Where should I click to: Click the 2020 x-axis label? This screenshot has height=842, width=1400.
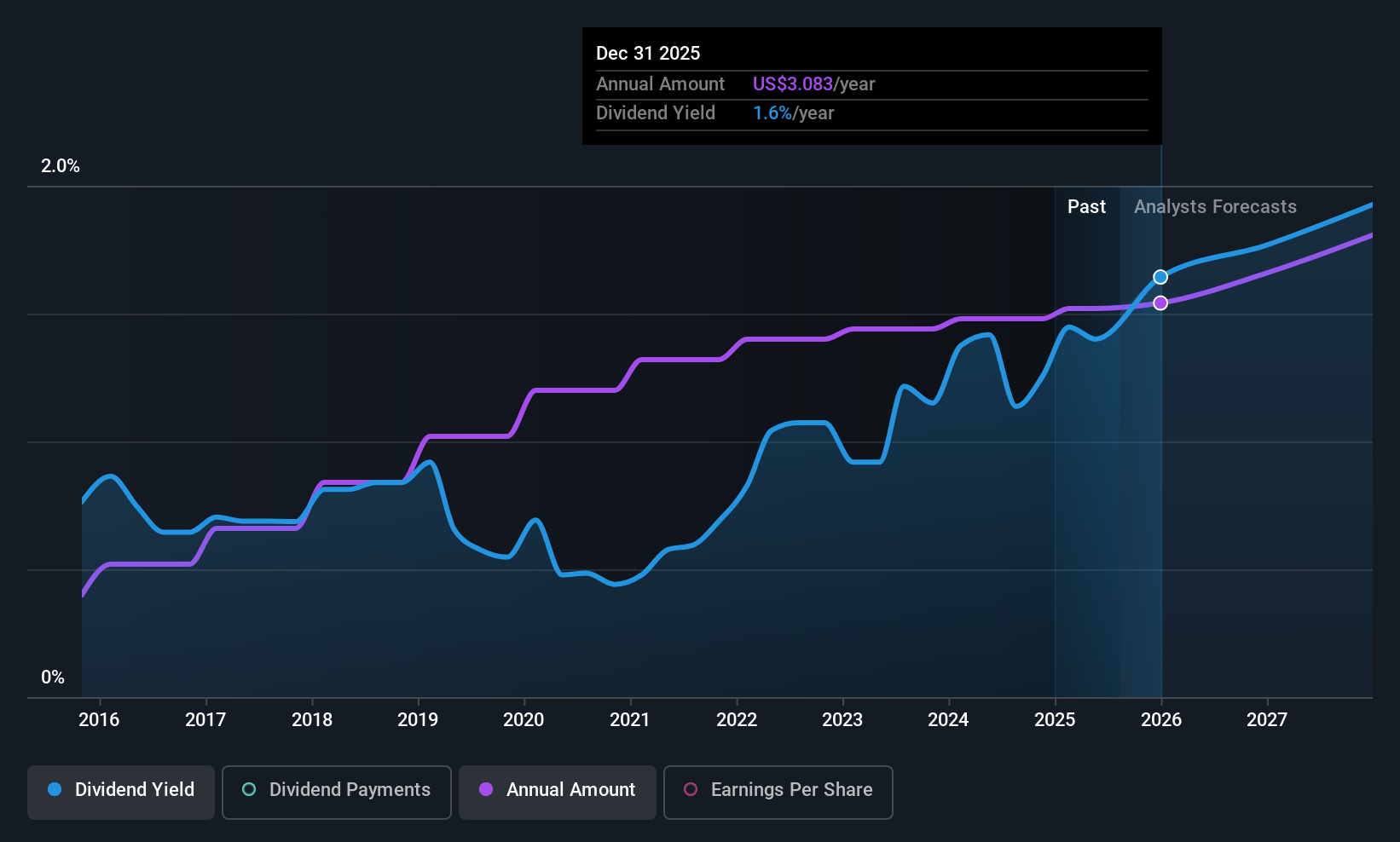pos(524,720)
